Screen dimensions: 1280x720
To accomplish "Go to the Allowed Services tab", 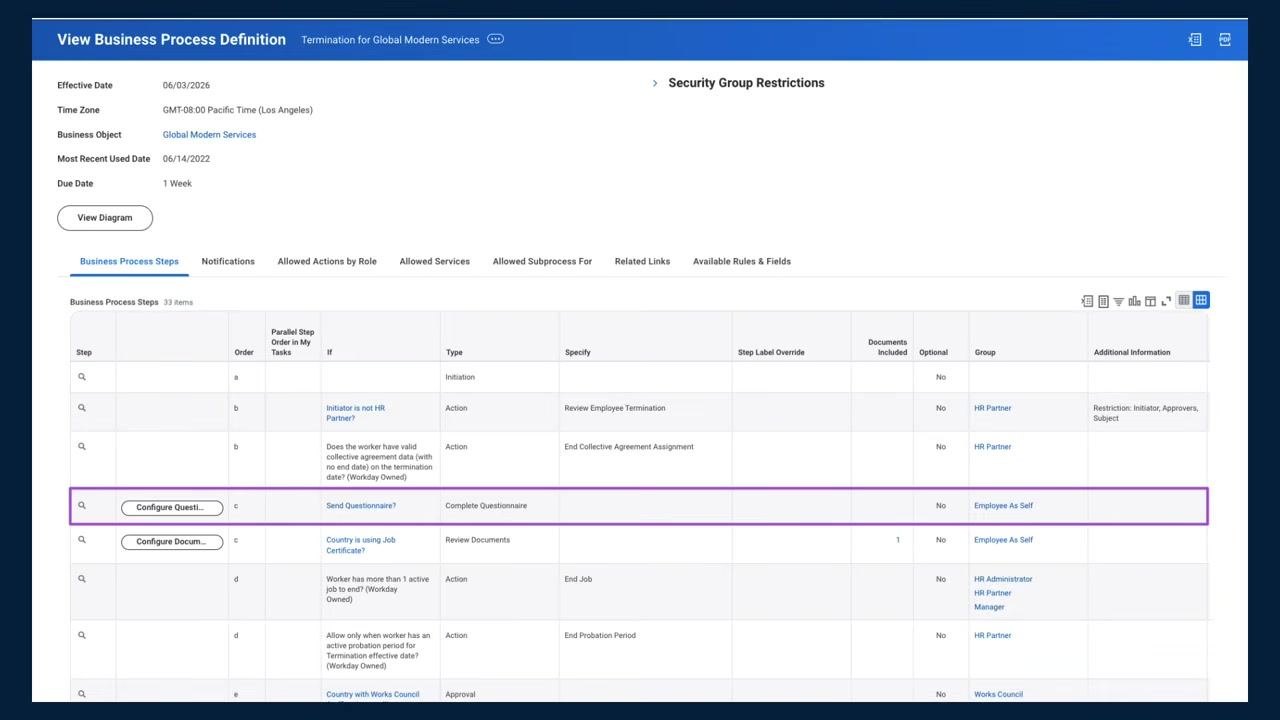I will [x=435, y=262].
